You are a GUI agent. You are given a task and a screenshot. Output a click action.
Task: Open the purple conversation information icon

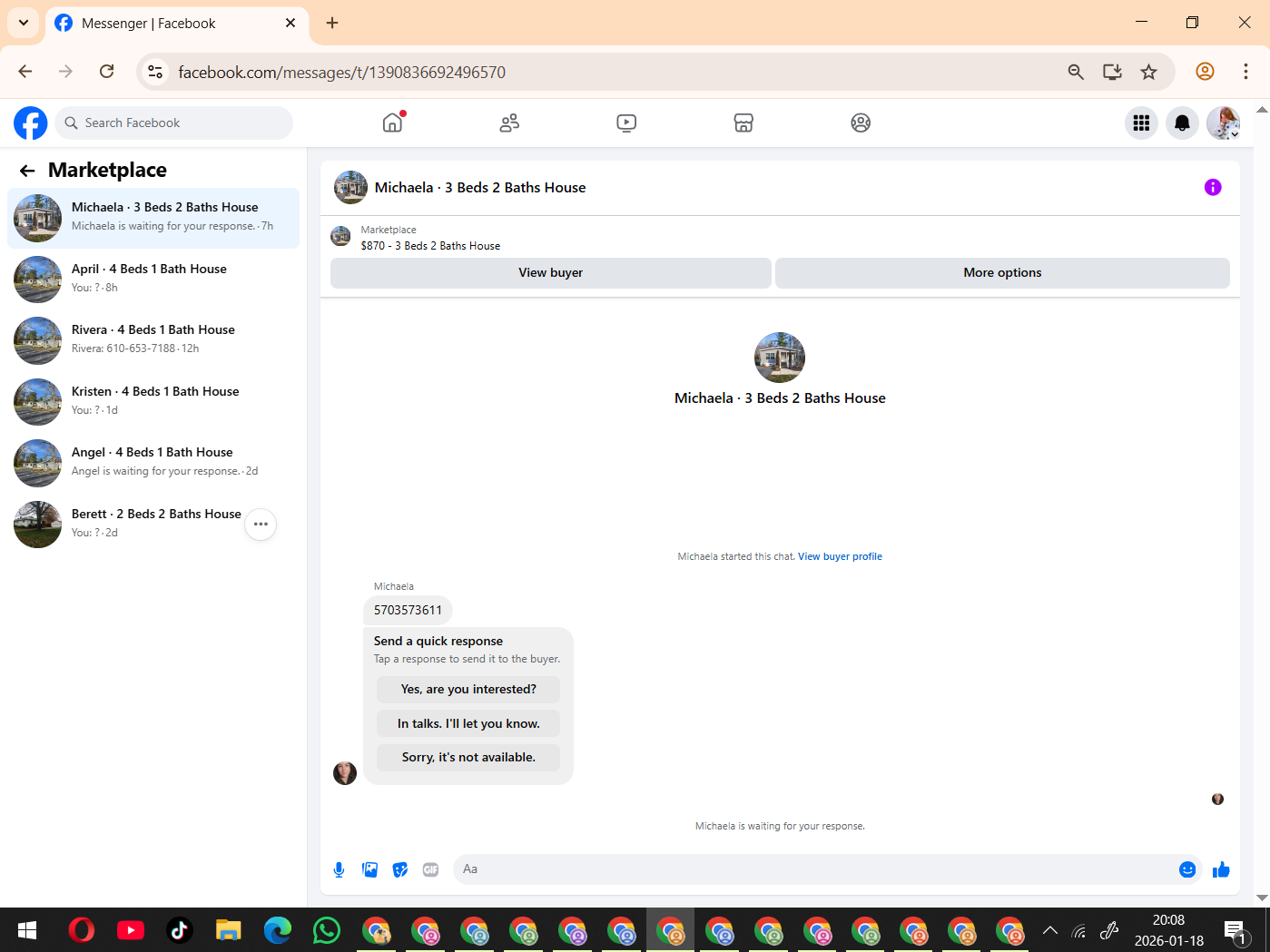[x=1213, y=187]
